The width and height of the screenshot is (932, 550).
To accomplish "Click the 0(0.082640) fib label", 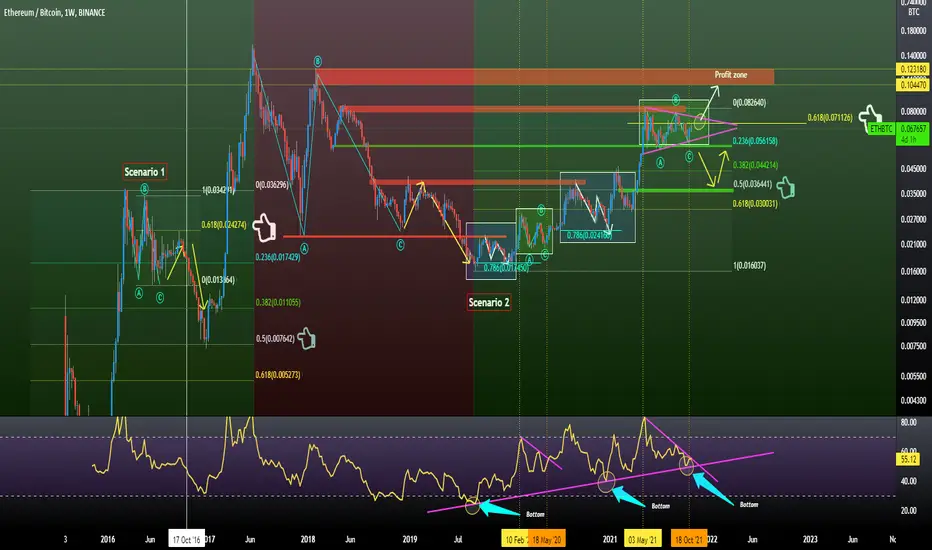I will [x=749, y=102].
